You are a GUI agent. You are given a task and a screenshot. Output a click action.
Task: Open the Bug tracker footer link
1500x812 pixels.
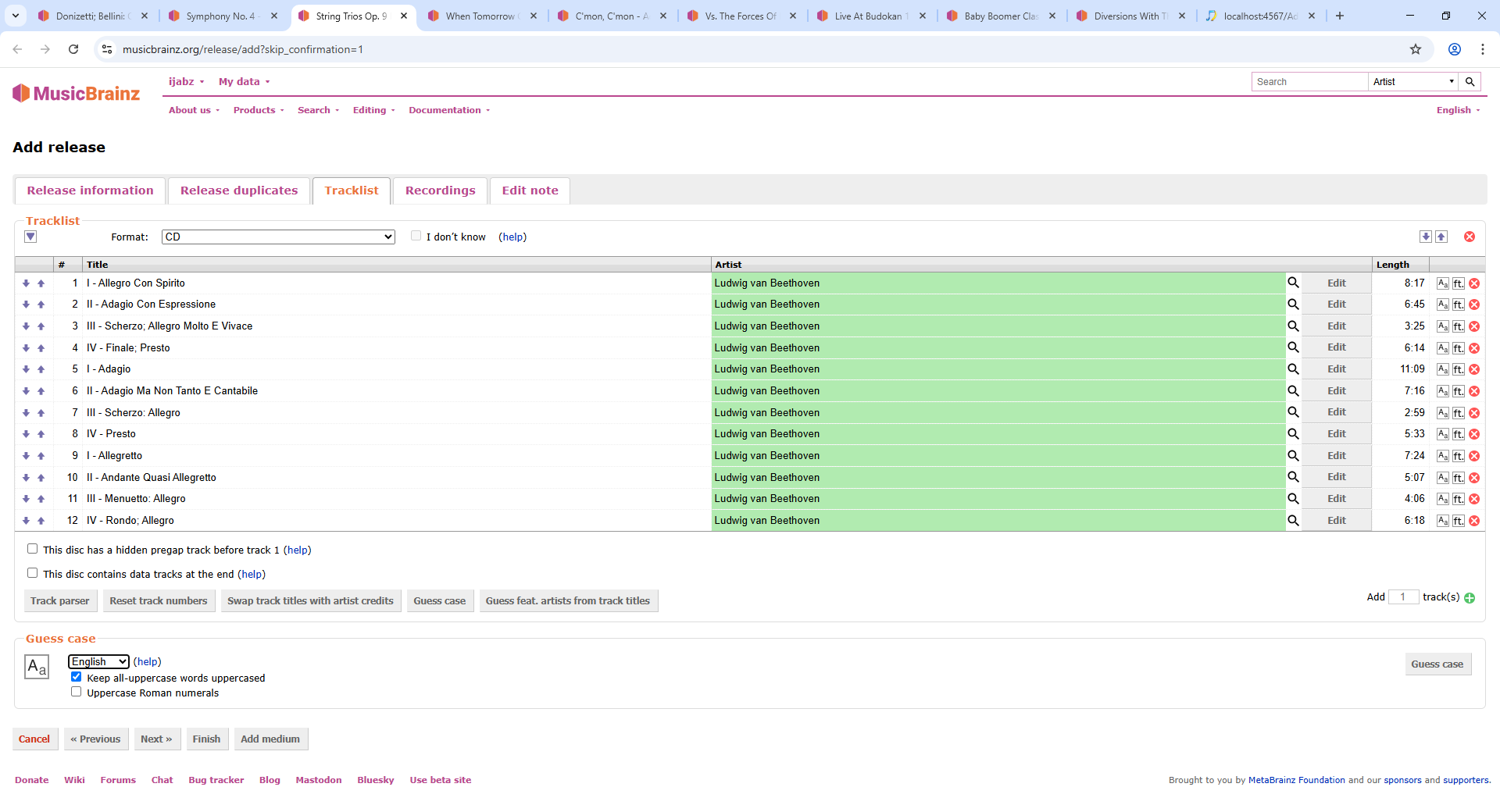click(216, 780)
